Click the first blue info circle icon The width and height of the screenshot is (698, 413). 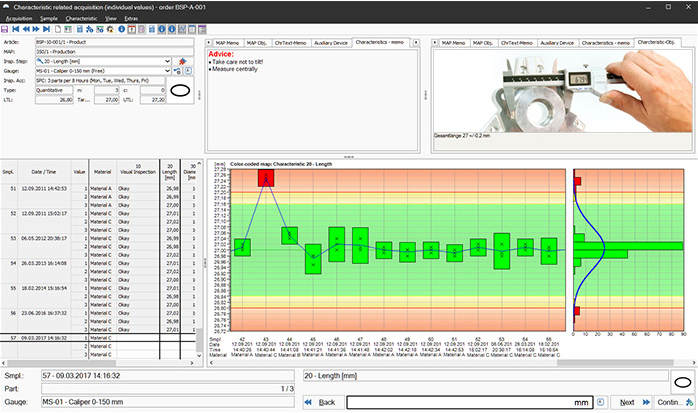(122, 29)
